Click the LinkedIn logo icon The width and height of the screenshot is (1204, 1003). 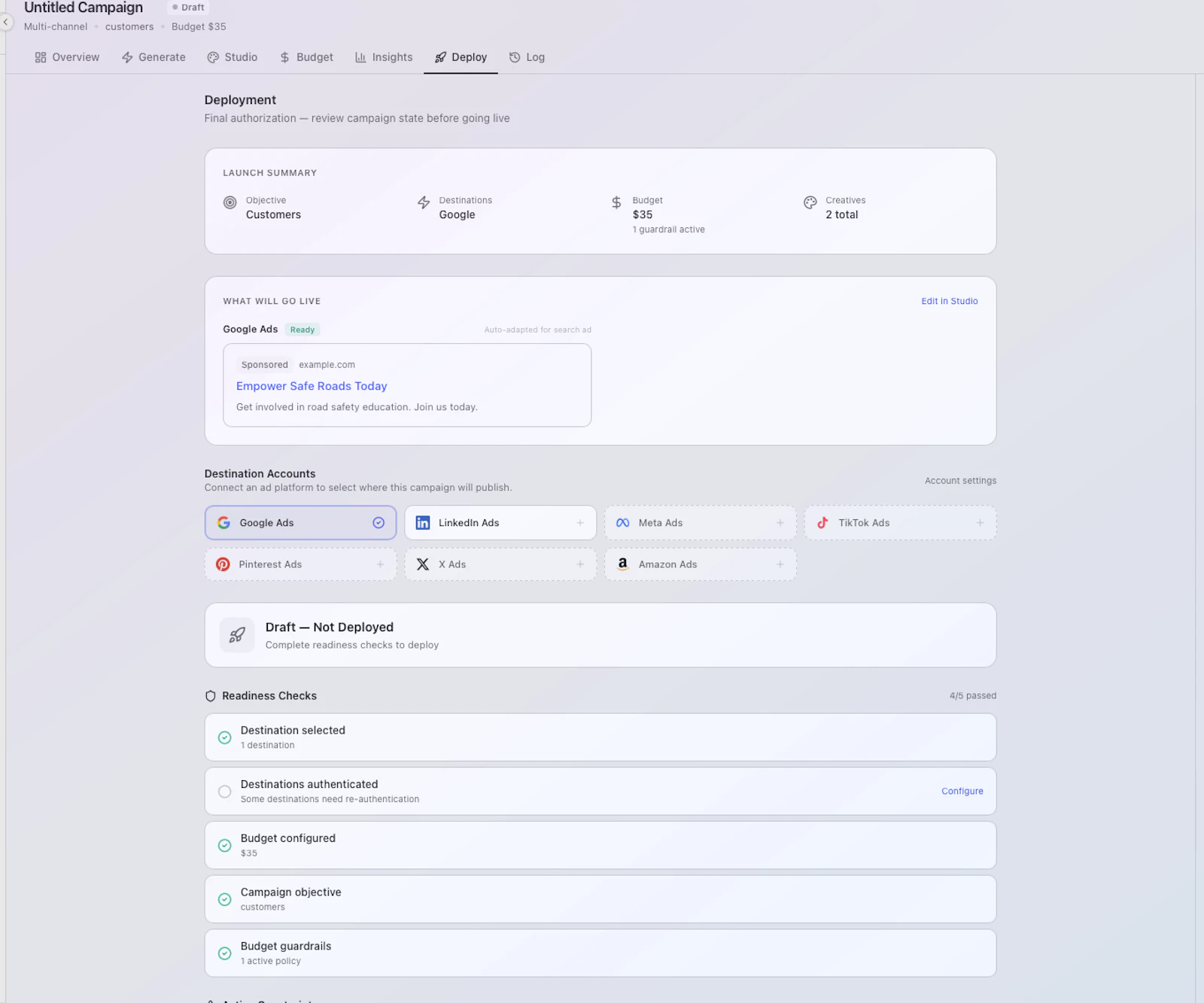[423, 523]
